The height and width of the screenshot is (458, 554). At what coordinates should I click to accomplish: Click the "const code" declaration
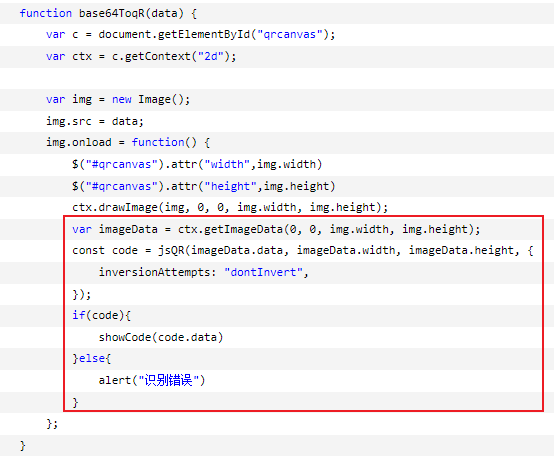[x=105, y=251]
